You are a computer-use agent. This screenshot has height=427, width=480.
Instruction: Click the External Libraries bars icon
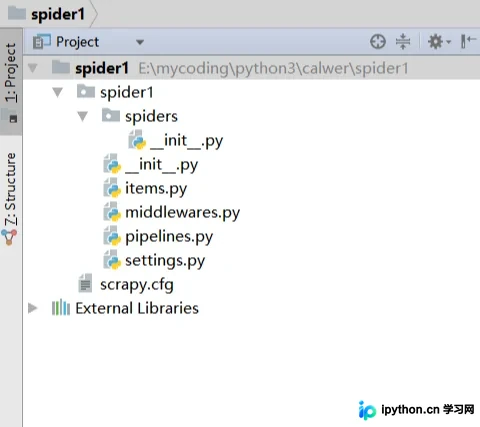pyautogui.click(x=61, y=307)
